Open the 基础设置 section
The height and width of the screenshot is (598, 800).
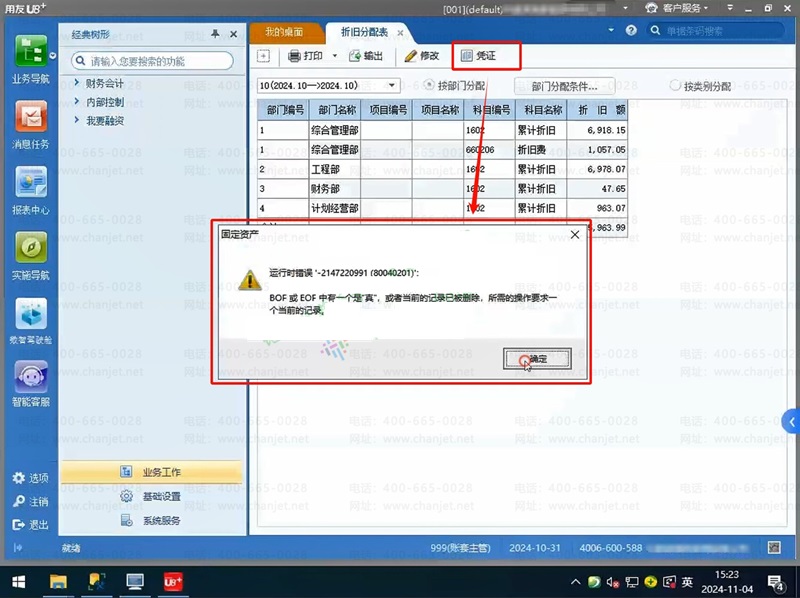click(152, 496)
